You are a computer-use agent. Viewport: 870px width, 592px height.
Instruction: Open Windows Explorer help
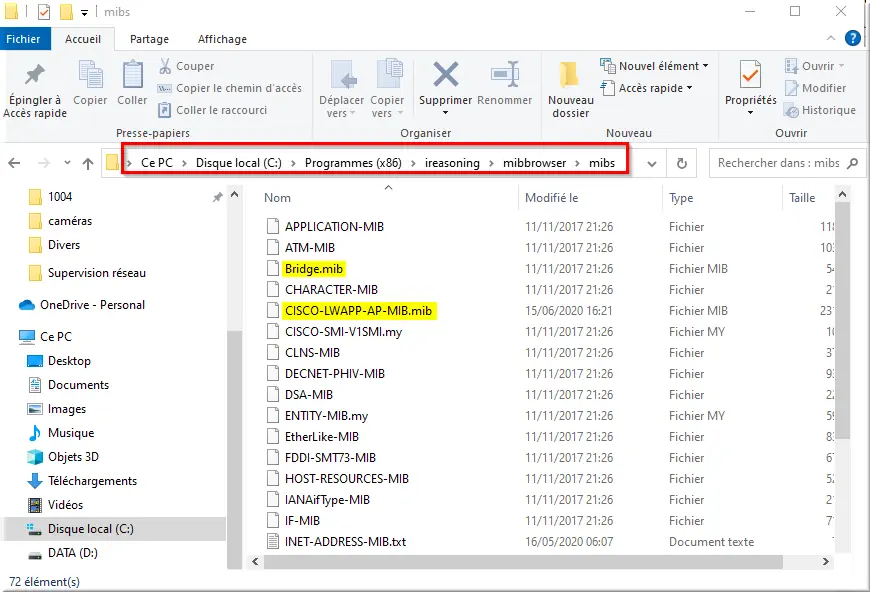tap(853, 38)
